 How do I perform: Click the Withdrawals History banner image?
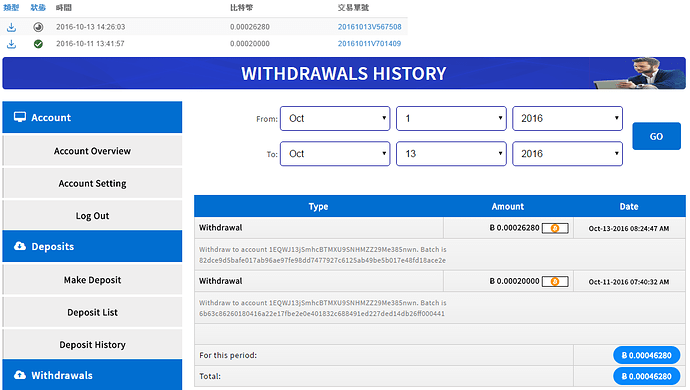[344, 73]
